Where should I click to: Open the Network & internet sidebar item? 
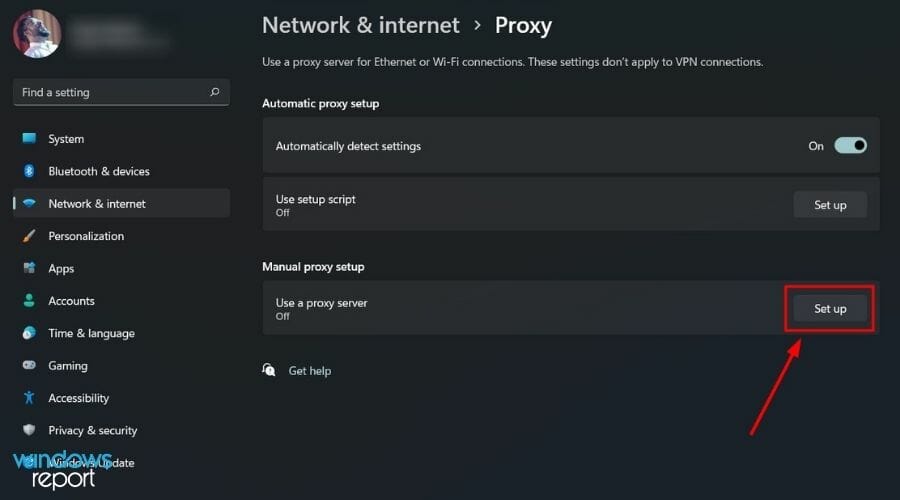[97, 204]
